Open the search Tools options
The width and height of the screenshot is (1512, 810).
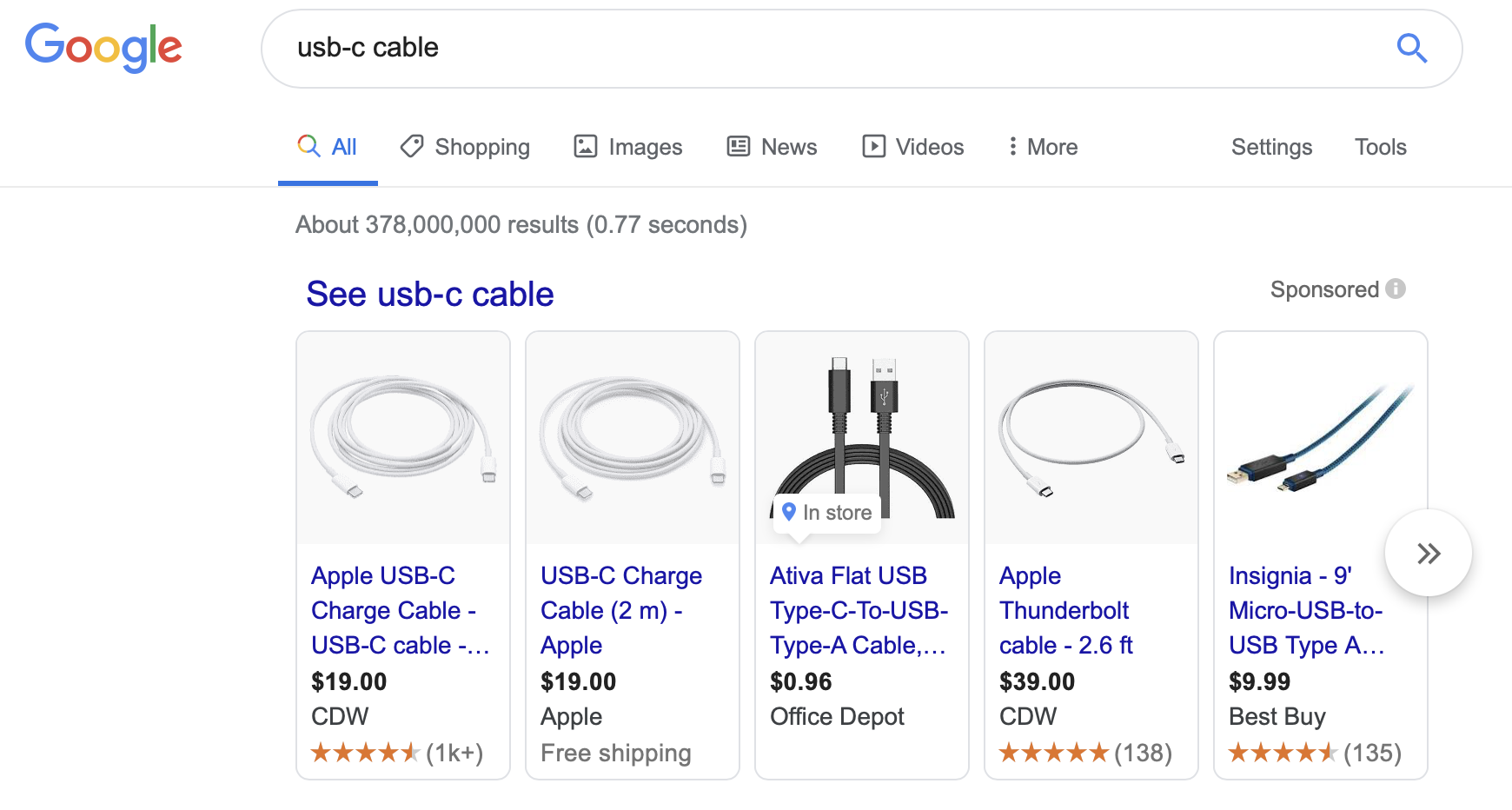pos(1380,146)
